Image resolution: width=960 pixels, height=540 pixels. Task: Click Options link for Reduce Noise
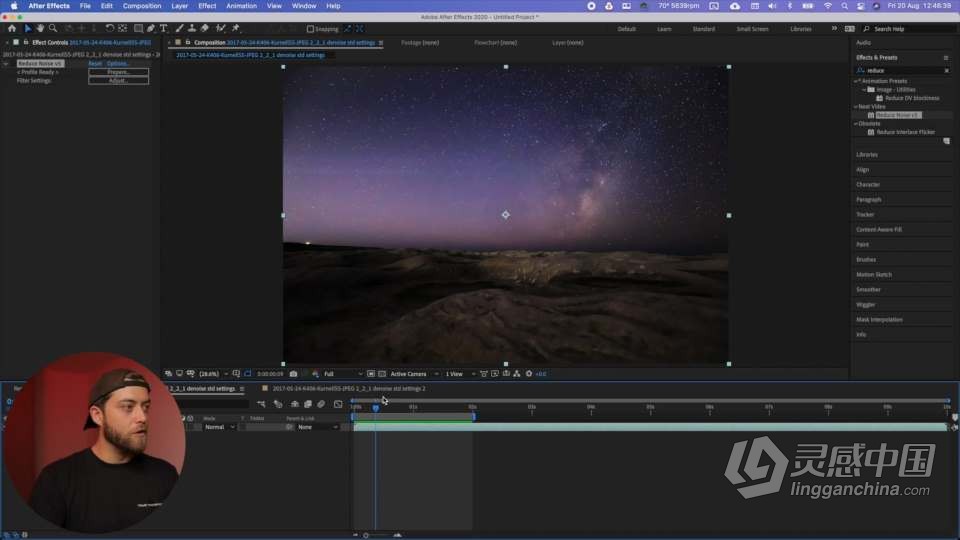116,64
